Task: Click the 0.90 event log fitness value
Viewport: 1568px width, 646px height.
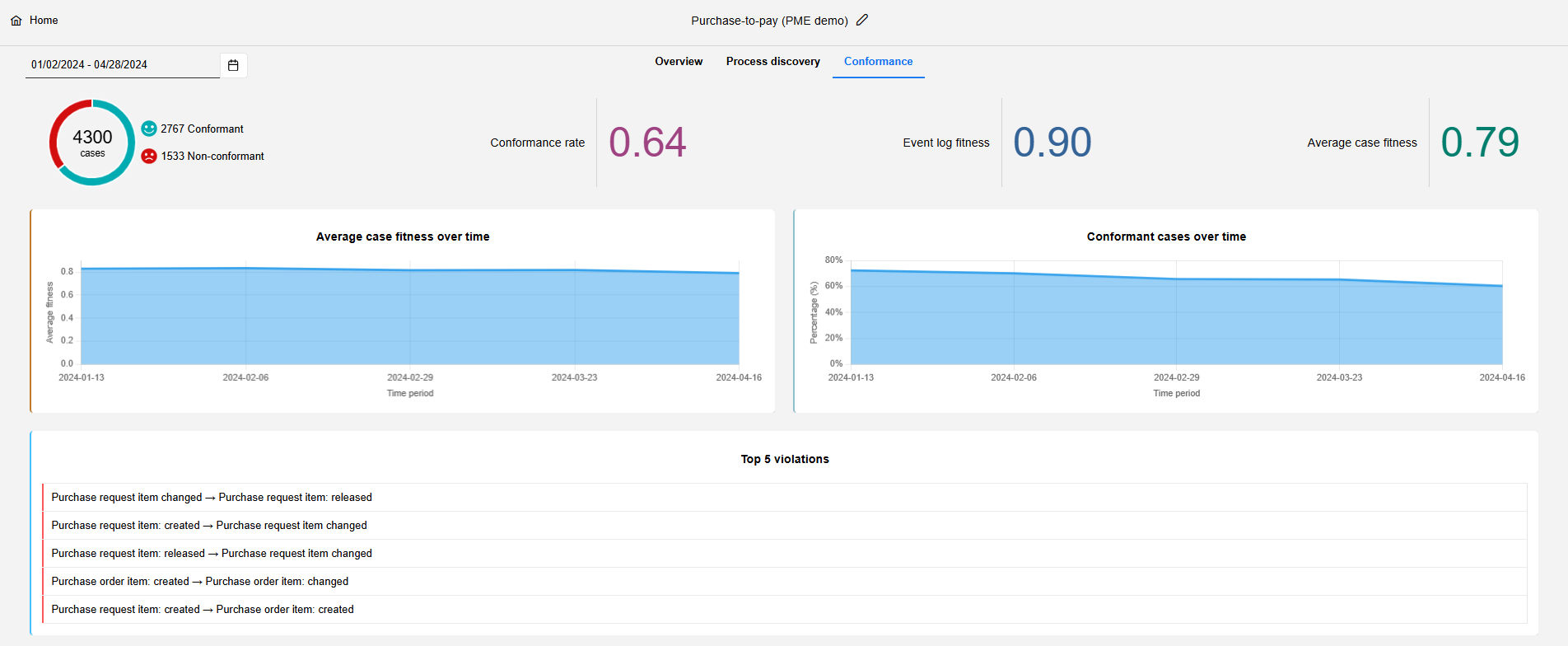Action: click(1052, 143)
